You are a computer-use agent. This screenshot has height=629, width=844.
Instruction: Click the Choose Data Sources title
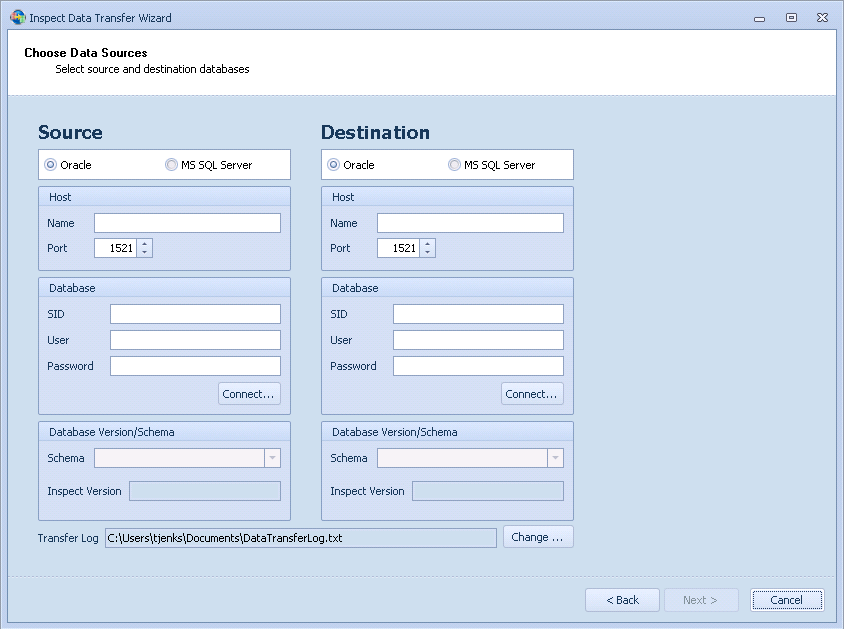pos(86,53)
